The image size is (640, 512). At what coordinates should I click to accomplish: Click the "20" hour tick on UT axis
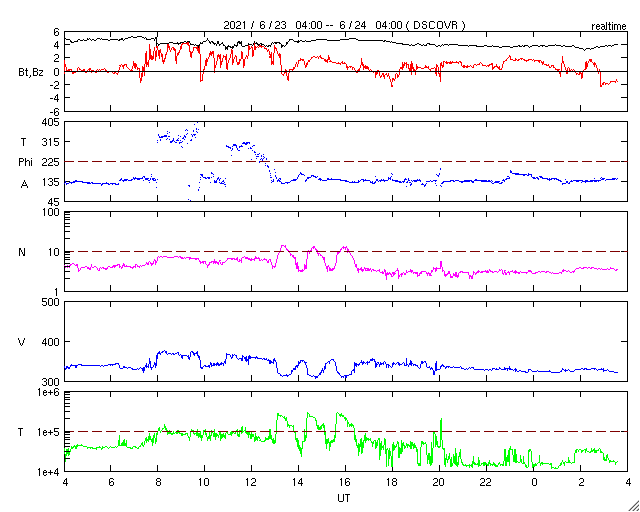439,483
